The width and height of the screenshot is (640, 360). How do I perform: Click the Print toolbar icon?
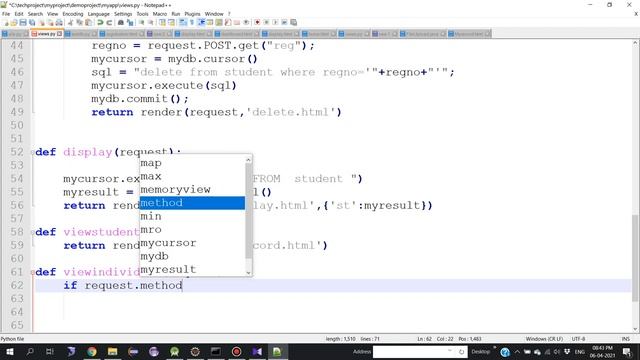pyautogui.click(x=59, y=22)
